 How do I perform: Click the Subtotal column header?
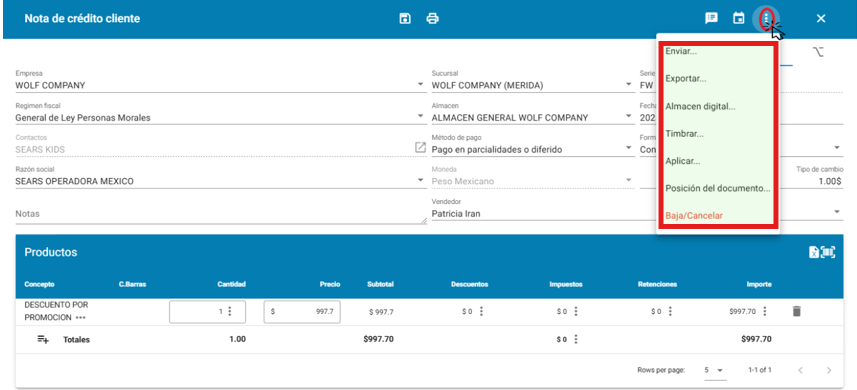[x=380, y=284]
